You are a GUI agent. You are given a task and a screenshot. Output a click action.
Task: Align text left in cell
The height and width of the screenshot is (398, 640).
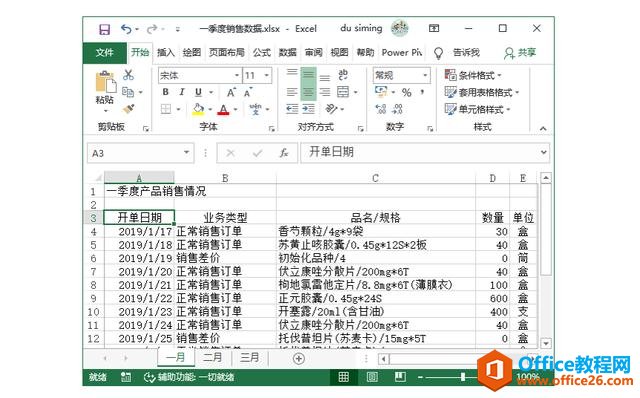(292, 92)
